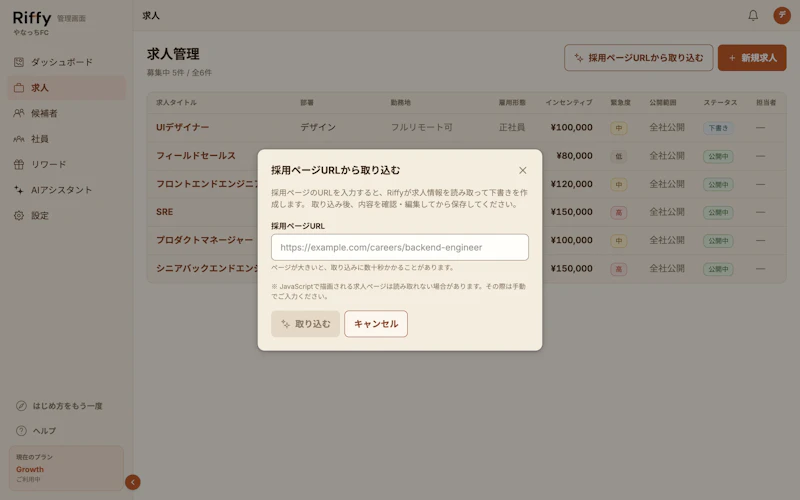Open 設定 in the sidebar
The image size is (800, 500).
[66, 215]
